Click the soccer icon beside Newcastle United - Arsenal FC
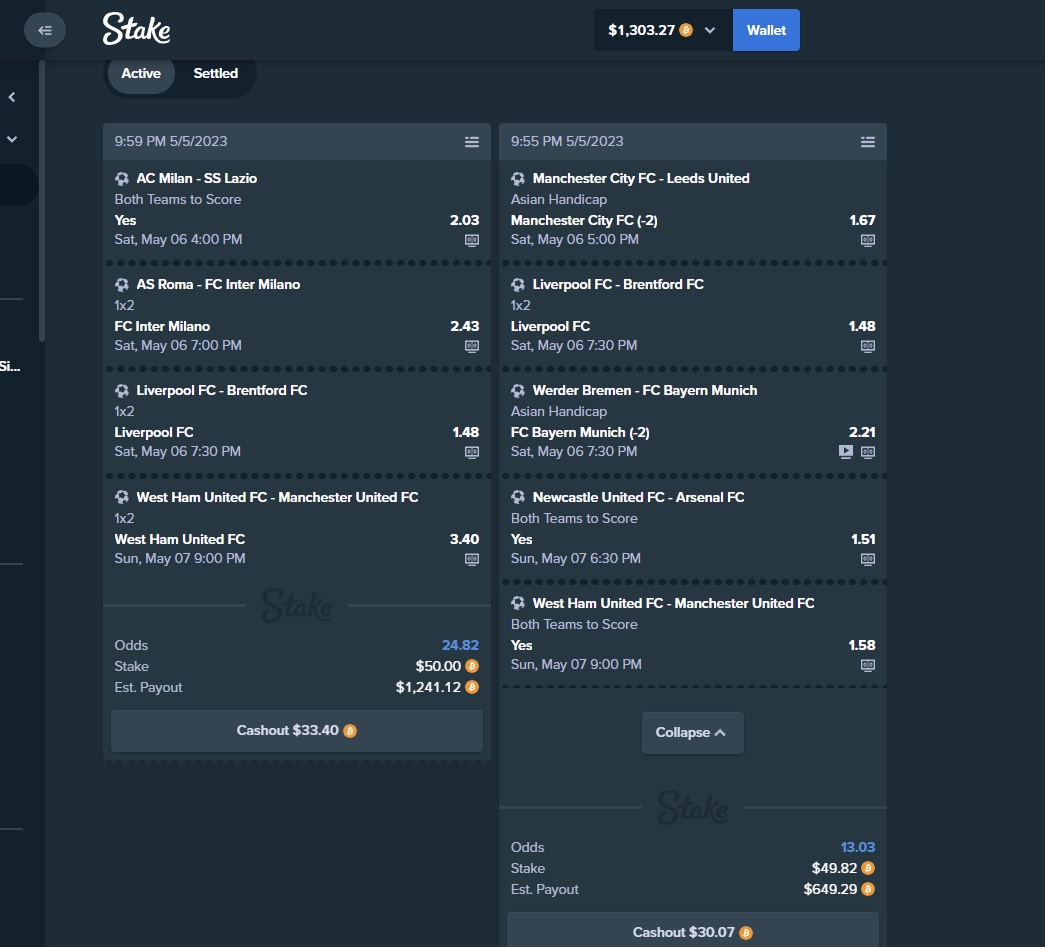The width and height of the screenshot is (1045, 947). click(518, 497)
